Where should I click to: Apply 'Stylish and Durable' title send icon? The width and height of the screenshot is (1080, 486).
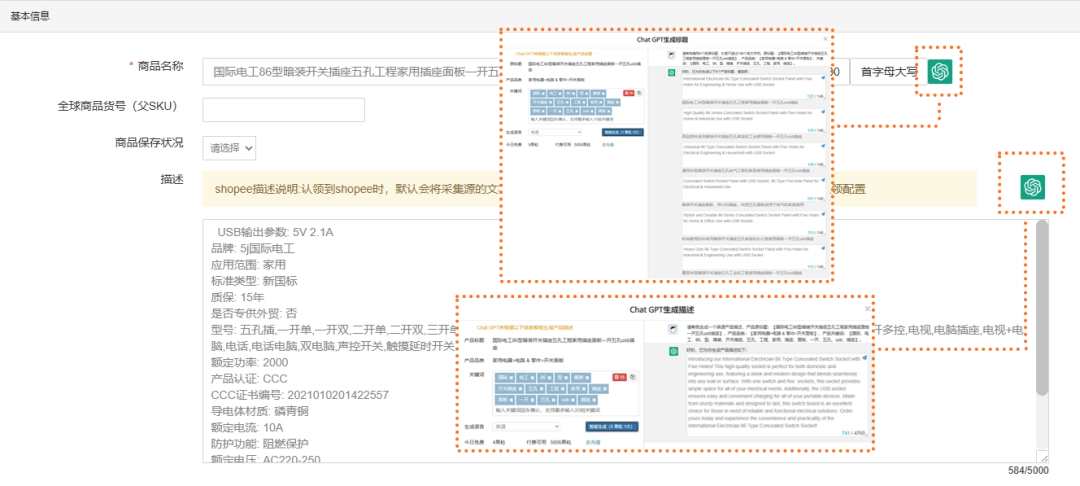point(822,214)
